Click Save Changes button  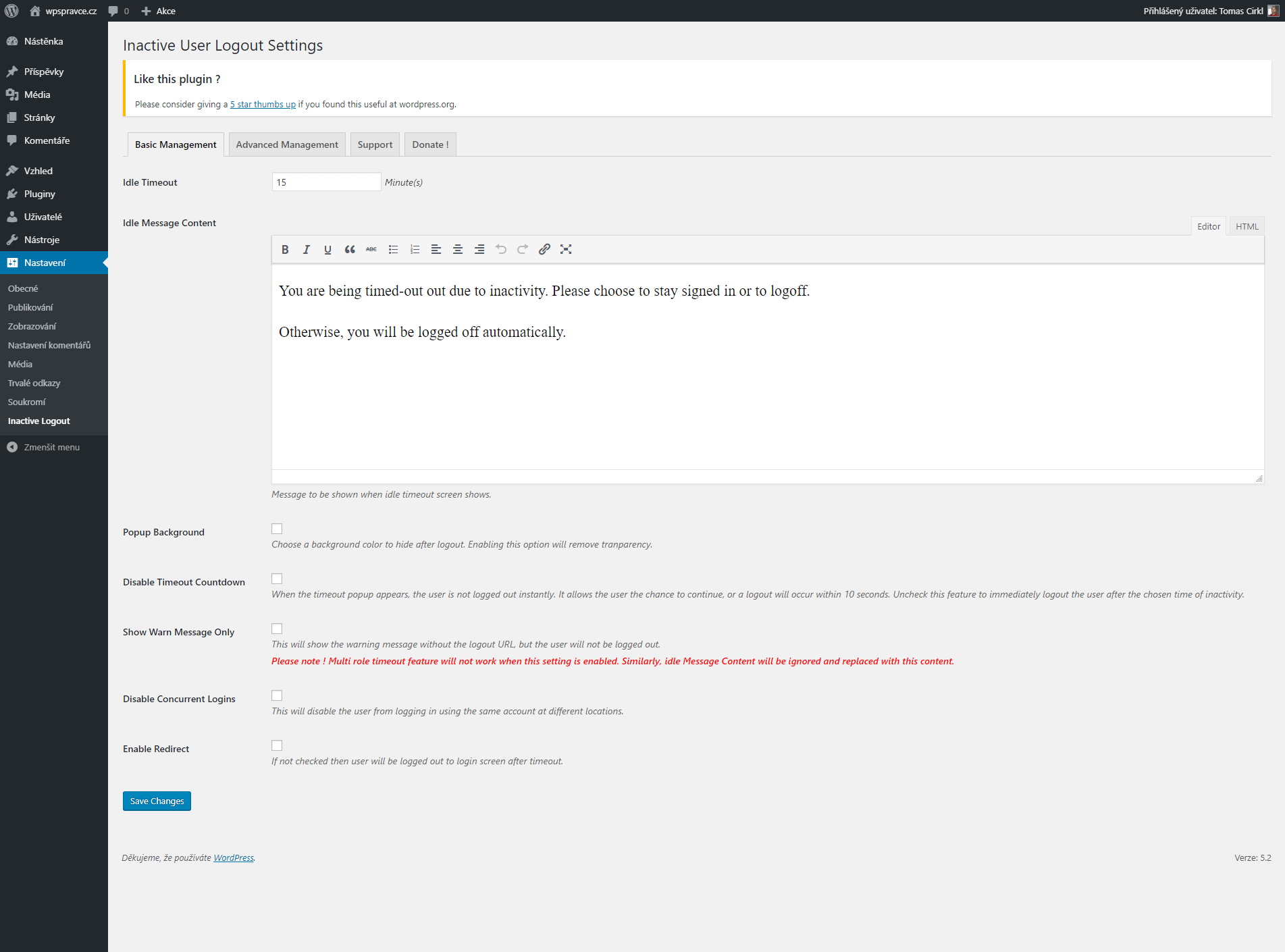tap(157, 801)
